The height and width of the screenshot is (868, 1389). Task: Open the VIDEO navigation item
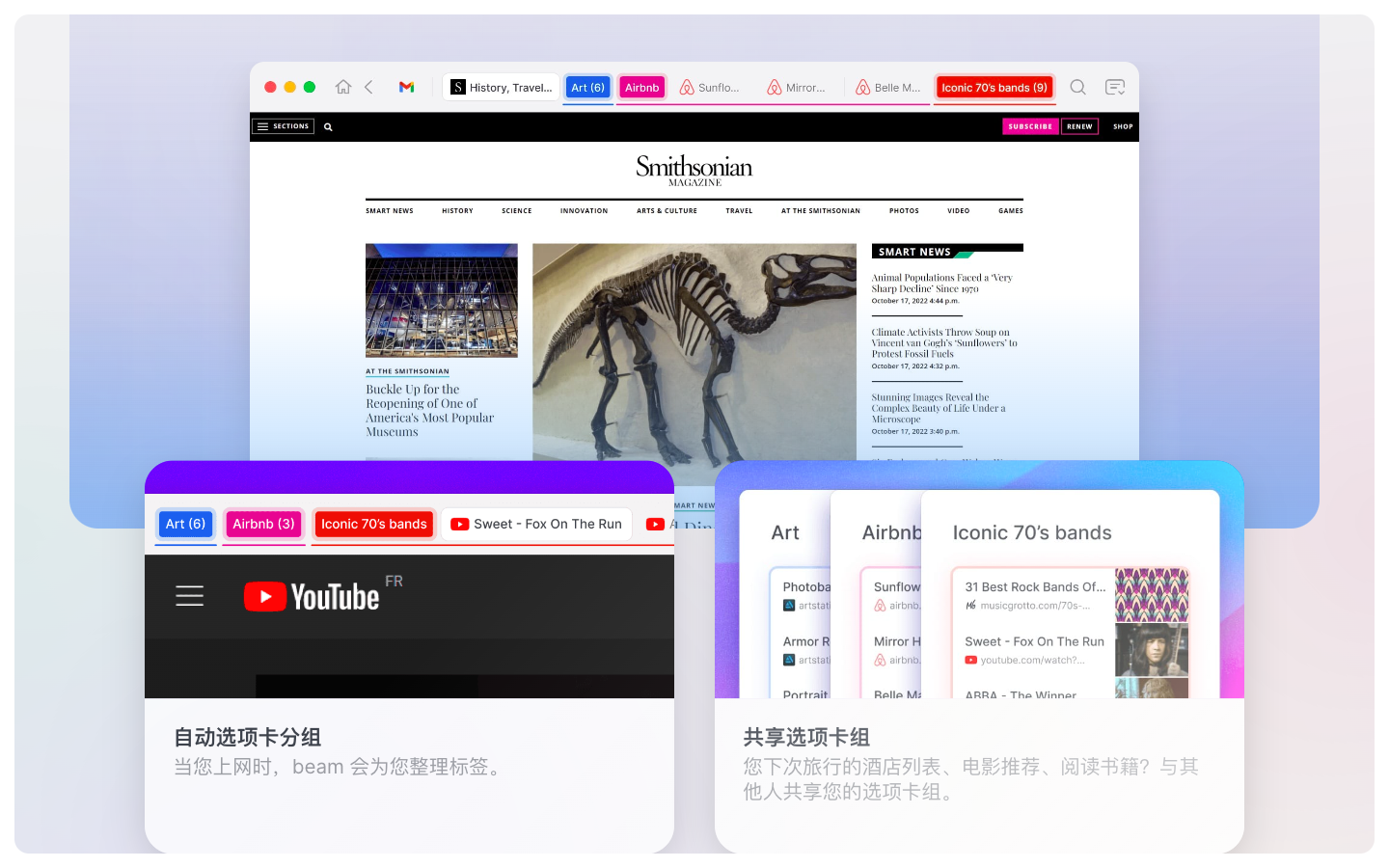(x=959, y=210)
